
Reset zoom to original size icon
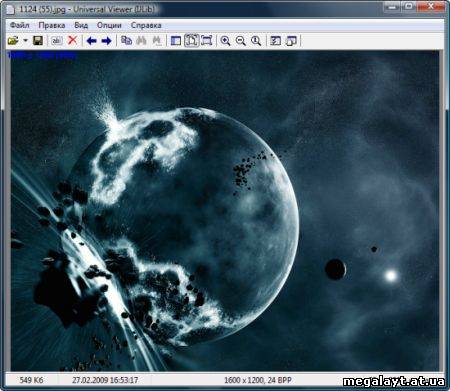coord(256,41)
